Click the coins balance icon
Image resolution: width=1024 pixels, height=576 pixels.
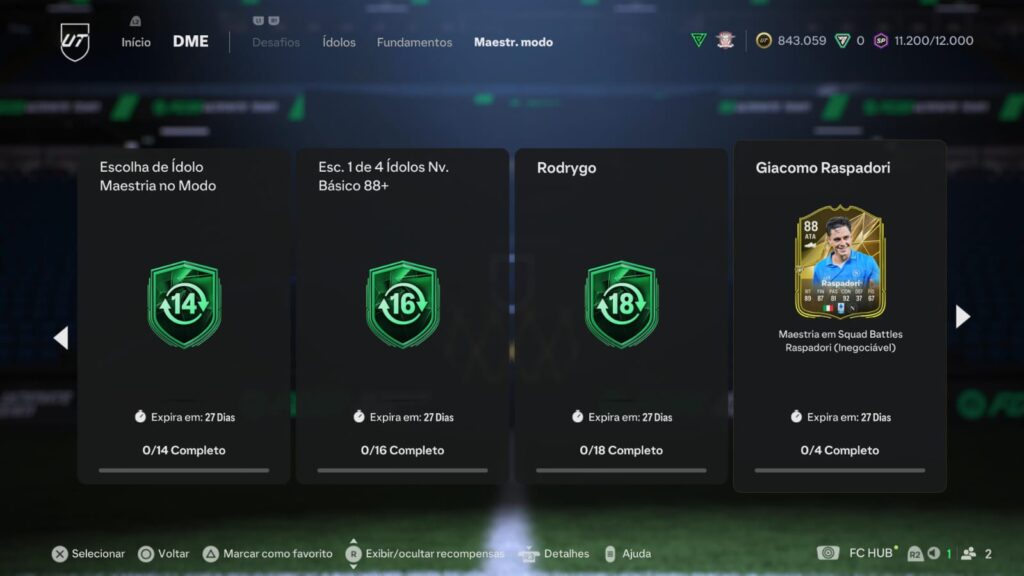pyautogui.click(x=763, y=40)
